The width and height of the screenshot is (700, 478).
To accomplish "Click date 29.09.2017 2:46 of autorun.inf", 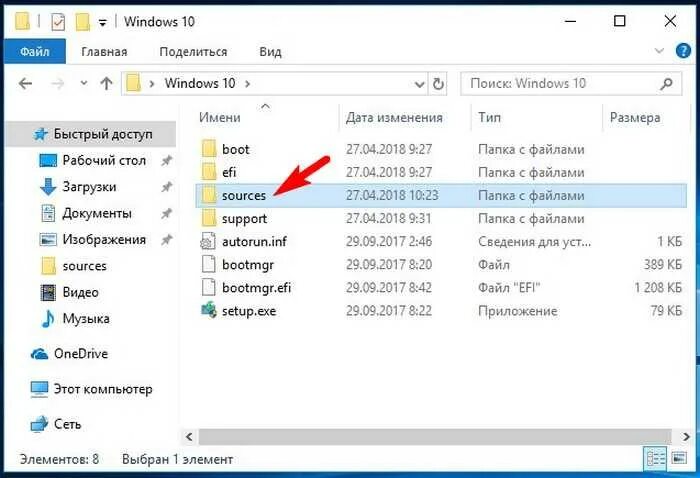I will coord(388,241).
